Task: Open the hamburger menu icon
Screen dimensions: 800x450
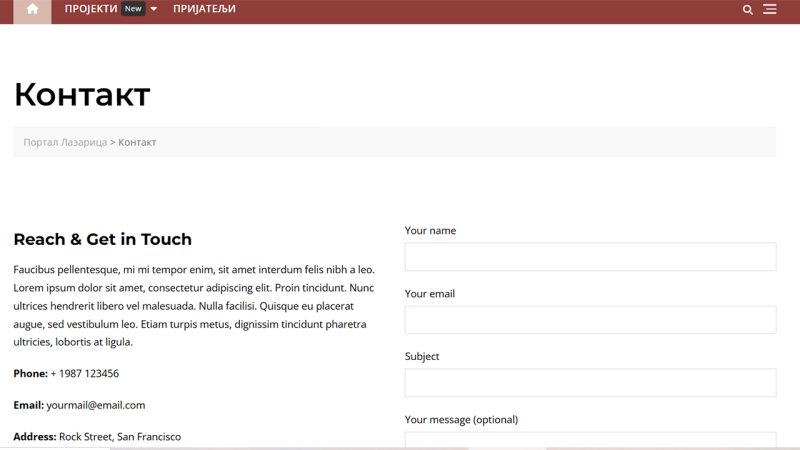Action: 770,10
